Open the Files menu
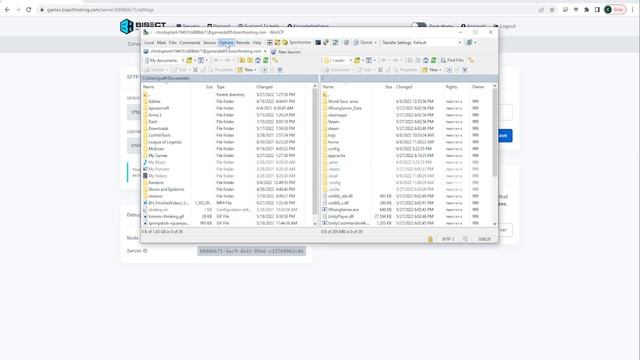The image size is (640, 360). (173, 42)
